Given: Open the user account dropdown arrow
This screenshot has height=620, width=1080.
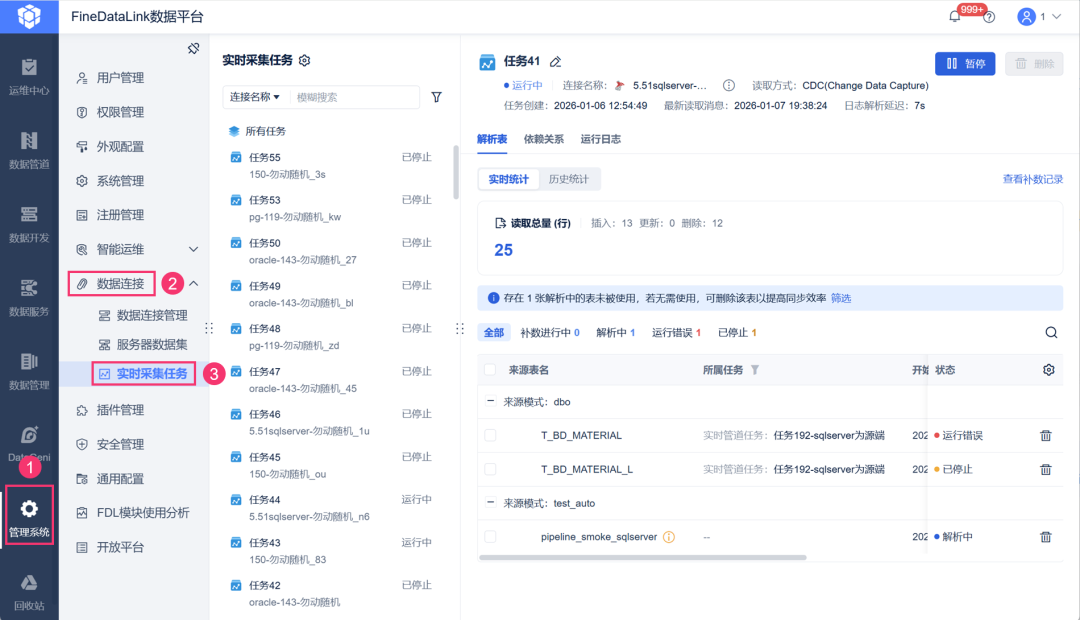Looking at the screenshot, I should (x=1057, y=17).
